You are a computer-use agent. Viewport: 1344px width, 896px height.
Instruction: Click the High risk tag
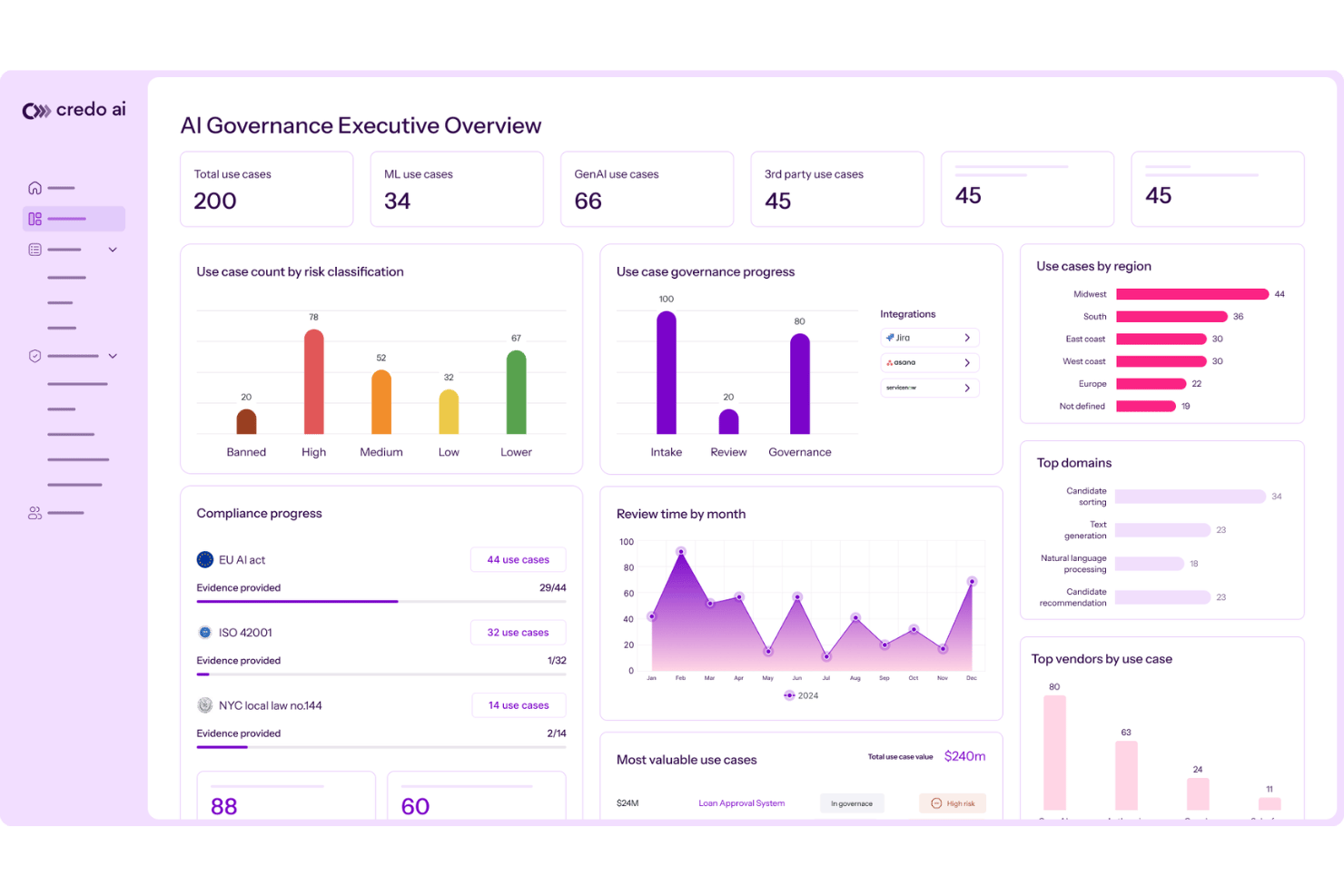tap(953, 803)
